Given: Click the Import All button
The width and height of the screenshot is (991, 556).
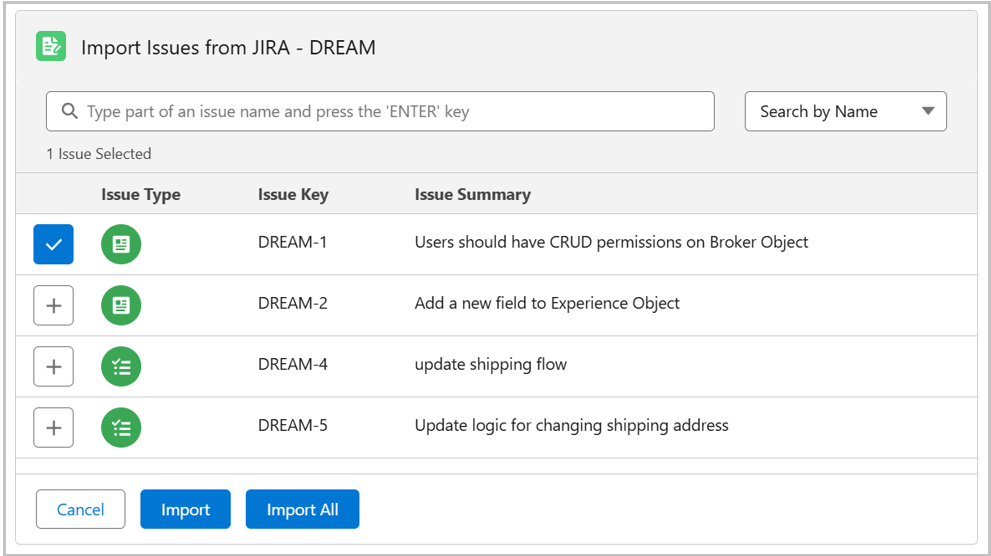Looking at the screenshot, I should (x=302, y=509).
